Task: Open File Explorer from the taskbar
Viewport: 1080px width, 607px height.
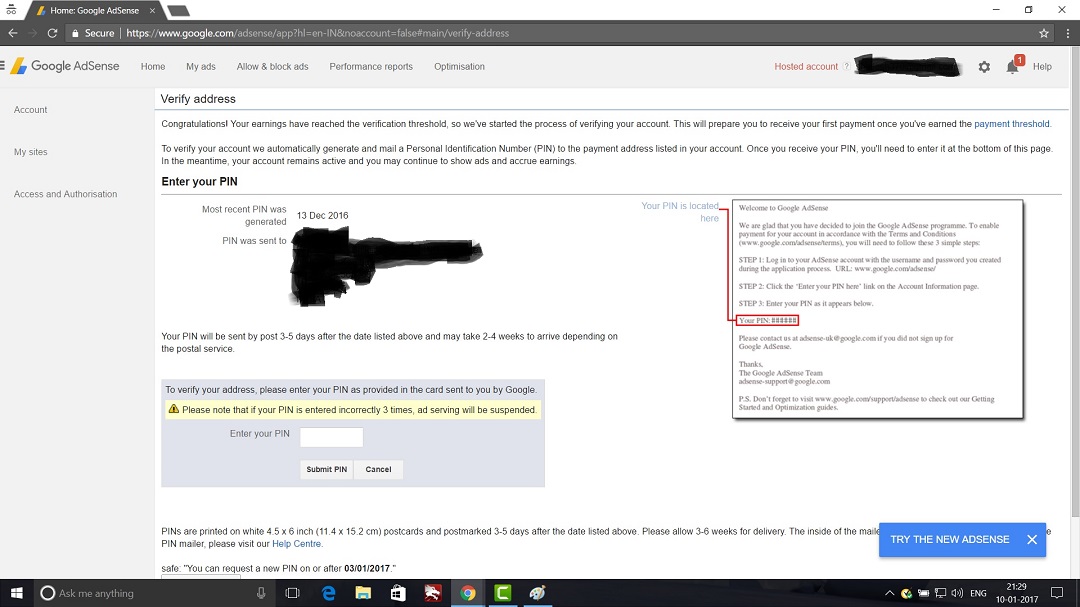Action: point(363,593)
